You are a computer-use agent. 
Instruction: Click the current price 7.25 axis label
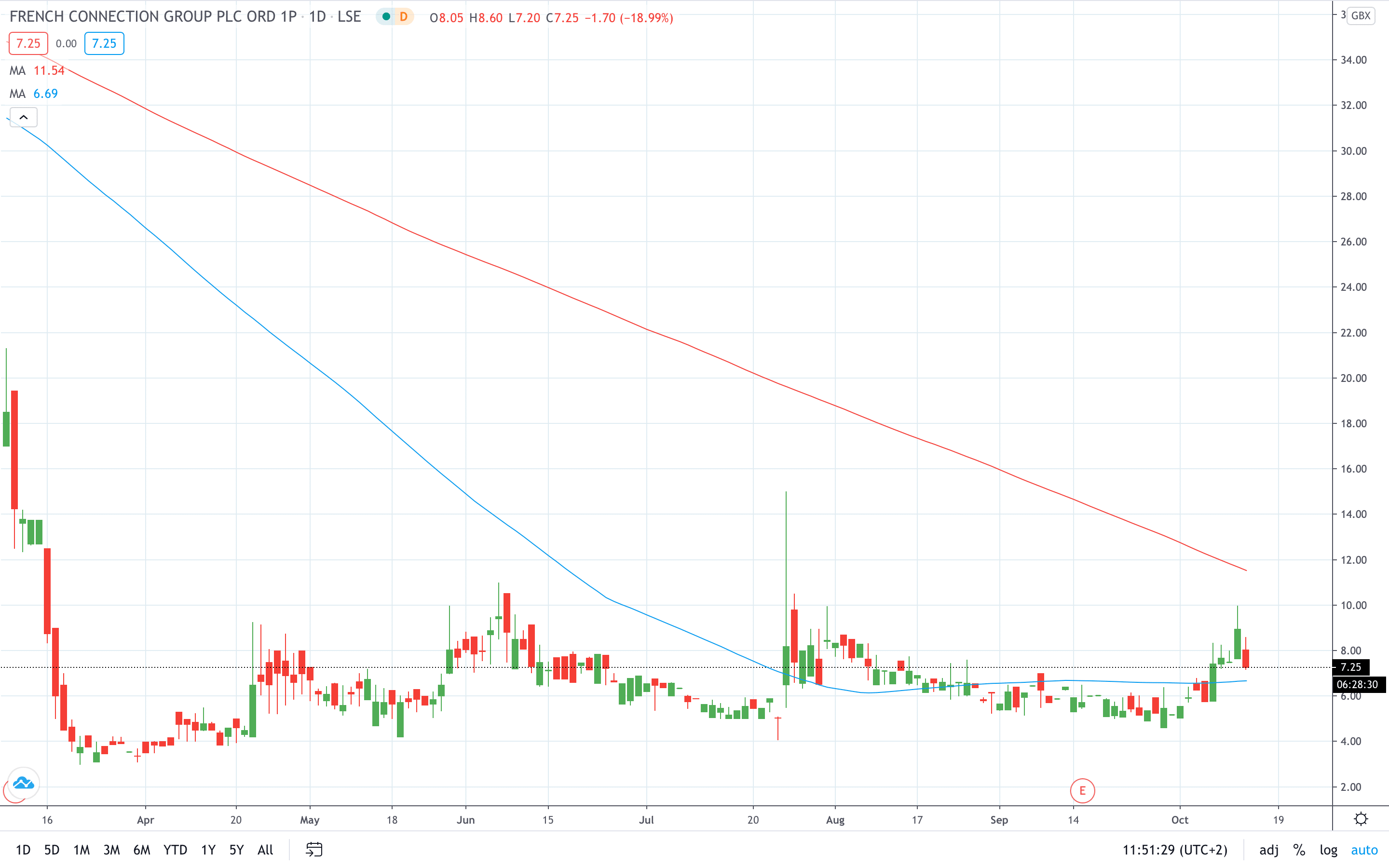pos(1350,667)
